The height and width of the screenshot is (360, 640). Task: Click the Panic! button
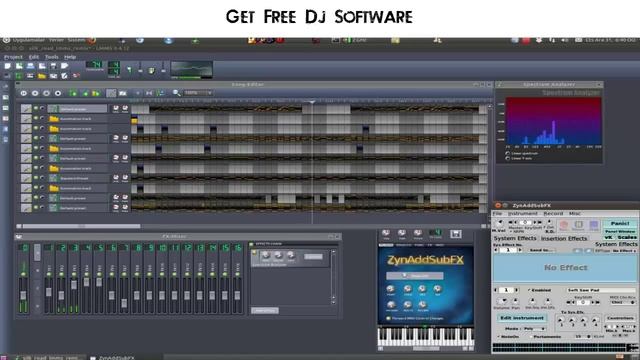(620, 224)
